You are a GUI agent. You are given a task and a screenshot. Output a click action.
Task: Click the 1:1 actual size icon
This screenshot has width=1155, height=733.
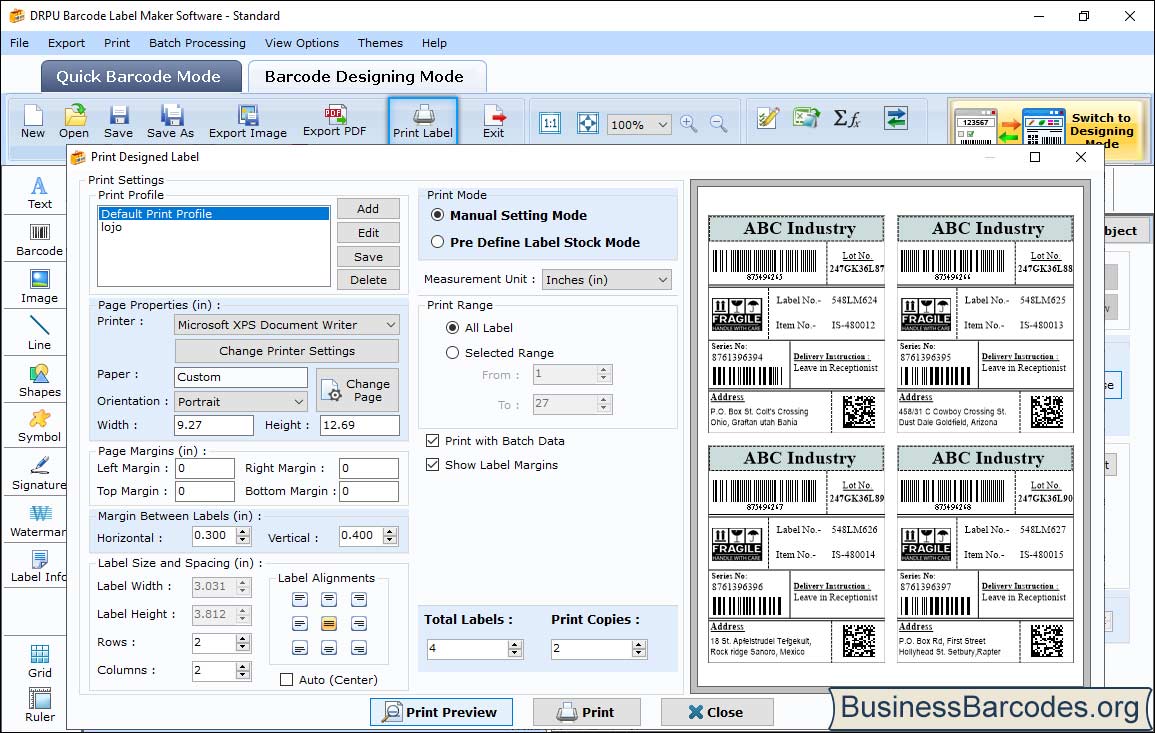click(550, 123)
